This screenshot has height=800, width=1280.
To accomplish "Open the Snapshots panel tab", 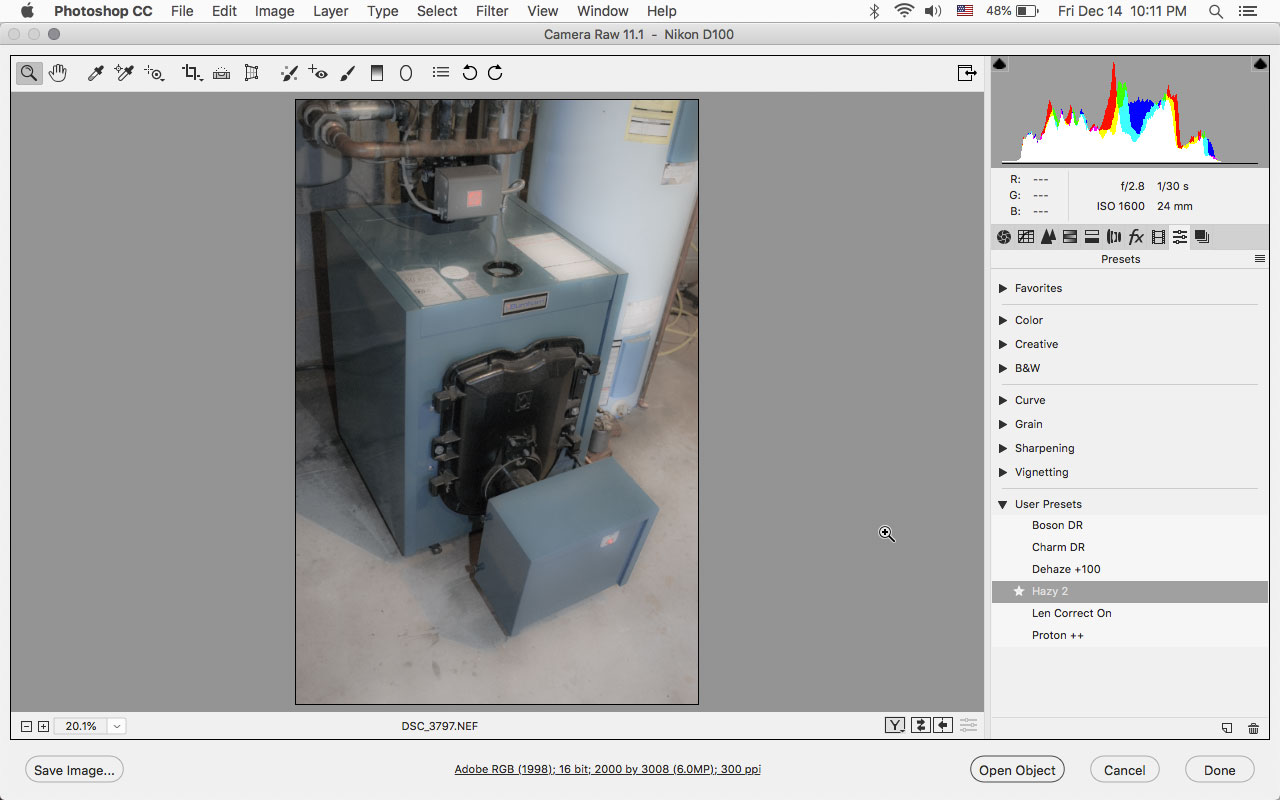I will click(1202, 237).
